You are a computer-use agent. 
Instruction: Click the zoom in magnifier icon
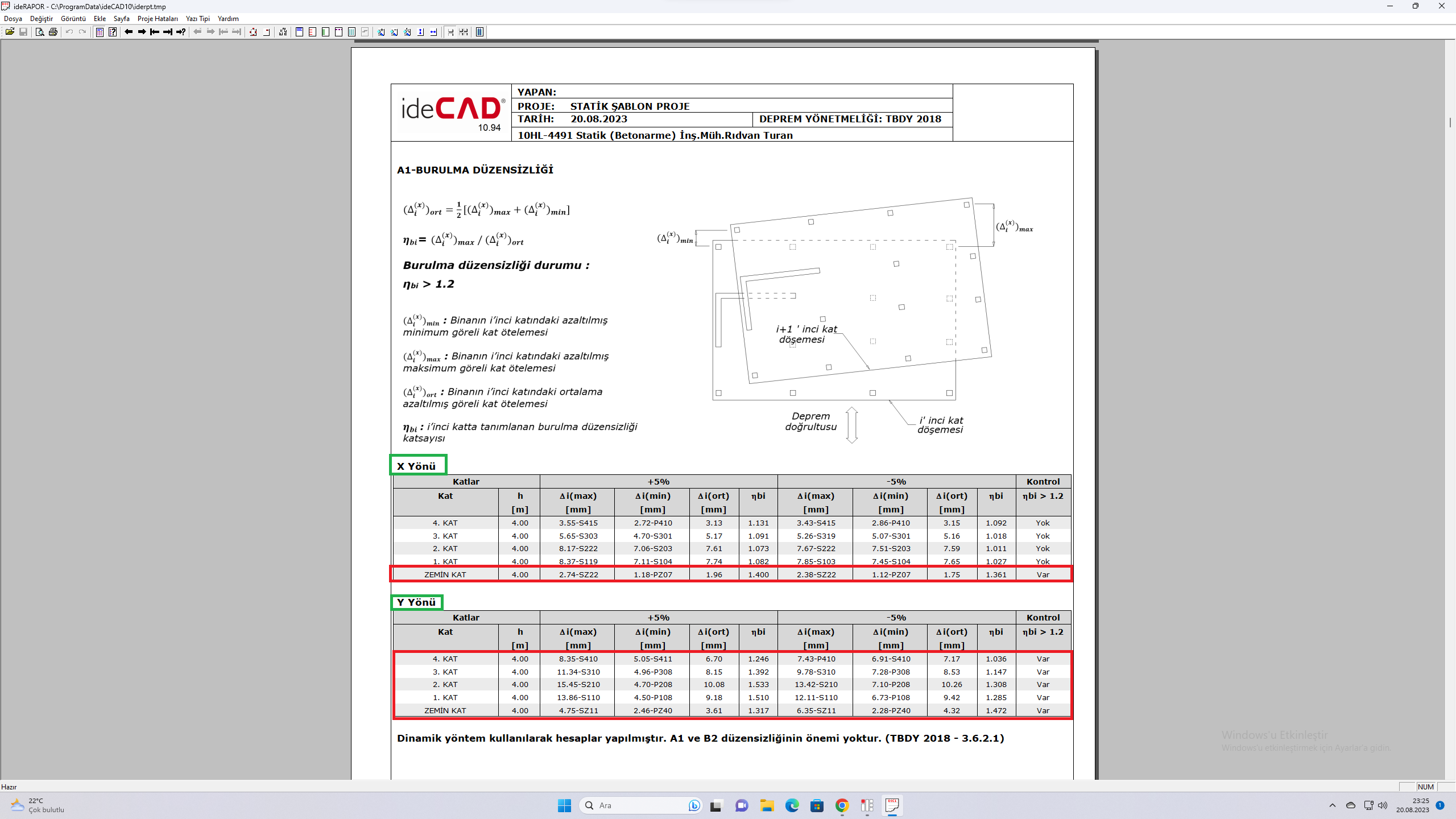(x=381, y=32)
